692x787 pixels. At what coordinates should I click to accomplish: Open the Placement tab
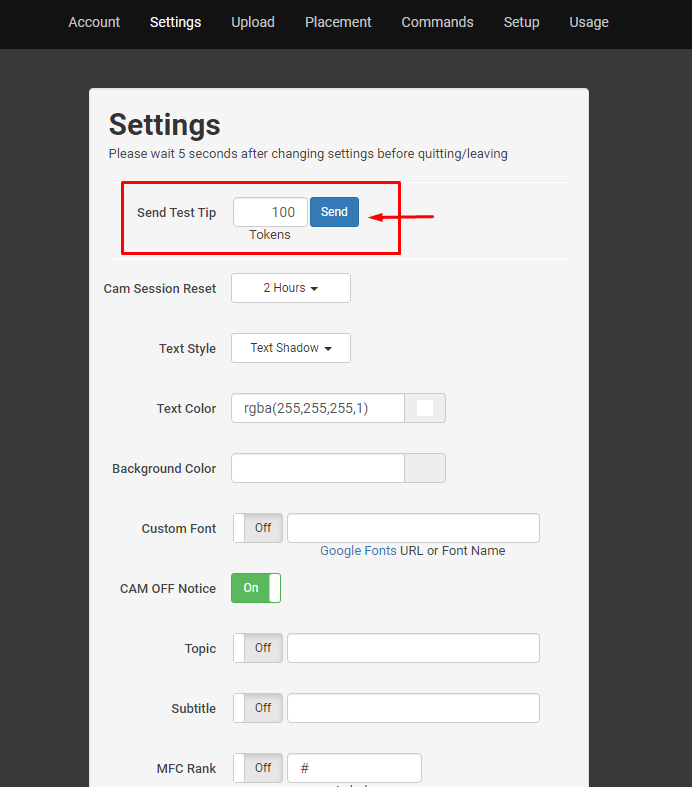tap(338, 23)
